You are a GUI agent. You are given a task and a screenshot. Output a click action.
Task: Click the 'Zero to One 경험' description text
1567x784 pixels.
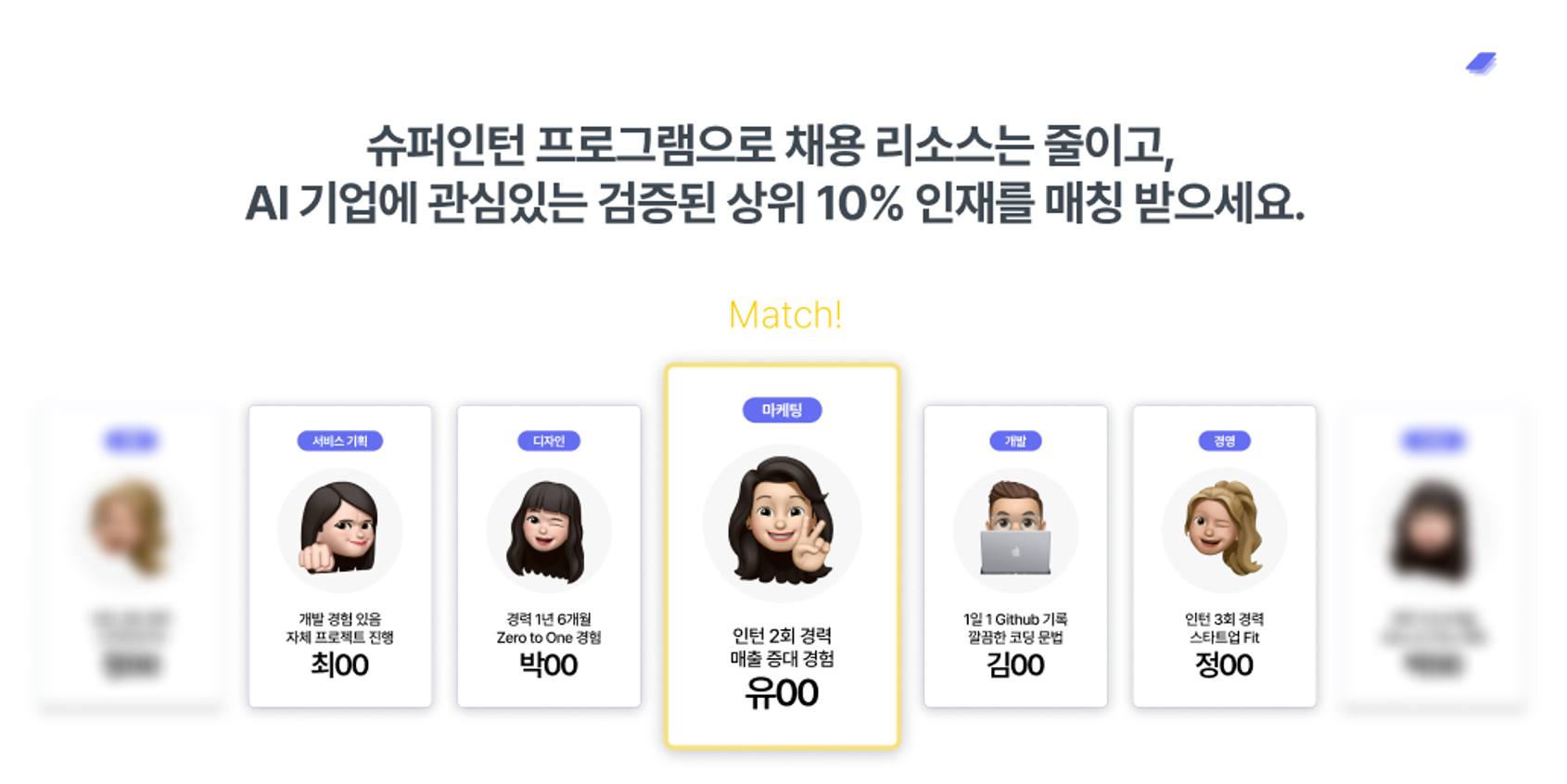pos(549,638)
